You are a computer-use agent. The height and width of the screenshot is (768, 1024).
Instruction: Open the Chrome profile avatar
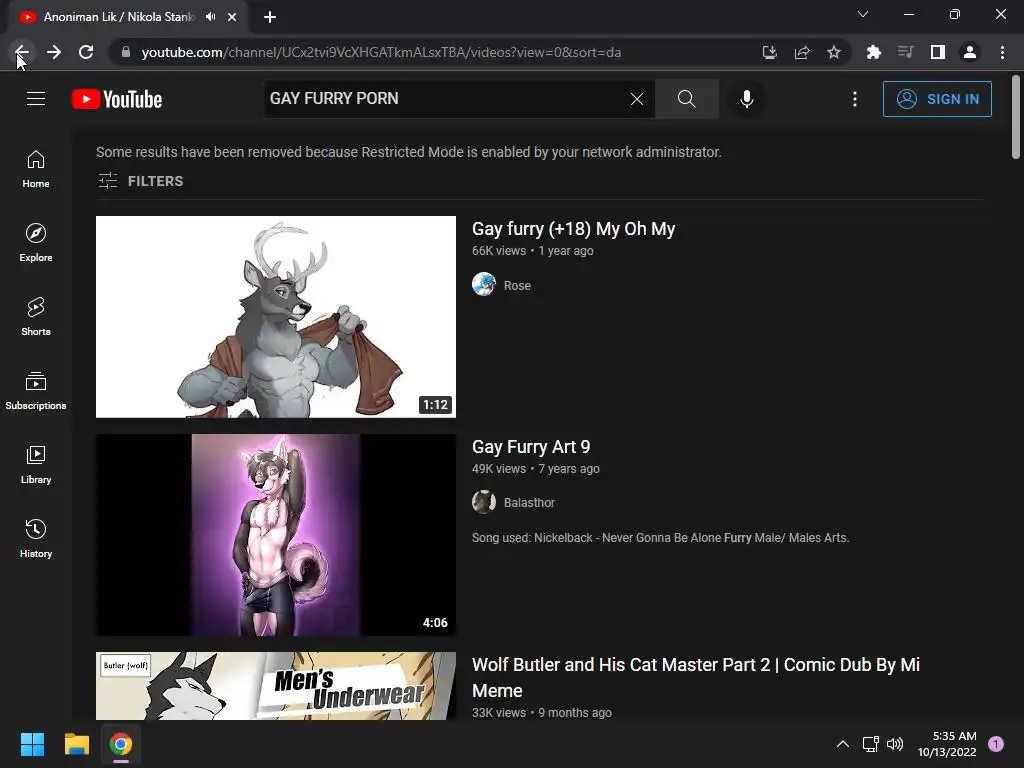[x=970, y=52]
